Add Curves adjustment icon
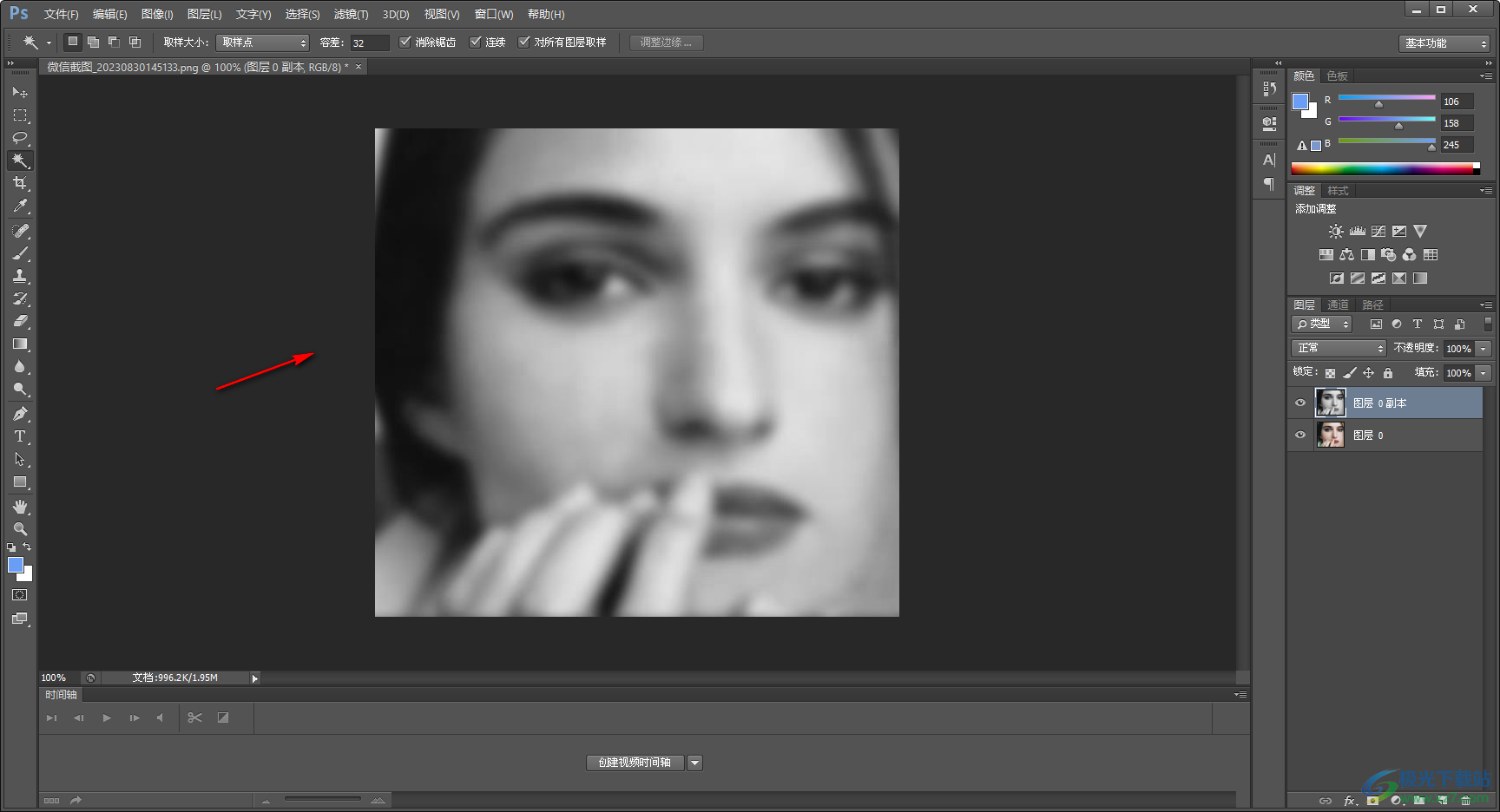 [1378, 232]
